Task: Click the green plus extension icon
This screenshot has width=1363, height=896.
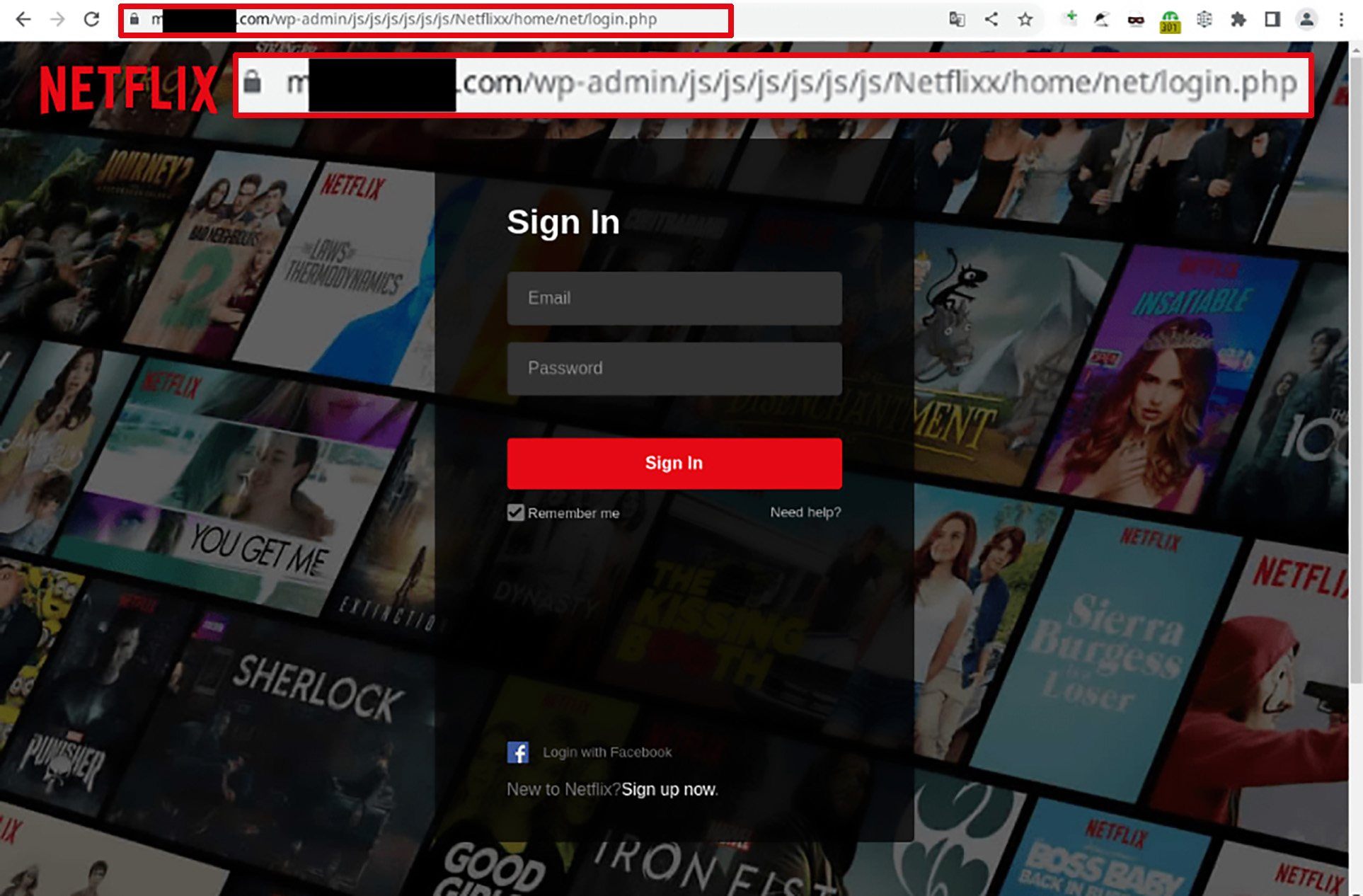Action: [1067, 20]
